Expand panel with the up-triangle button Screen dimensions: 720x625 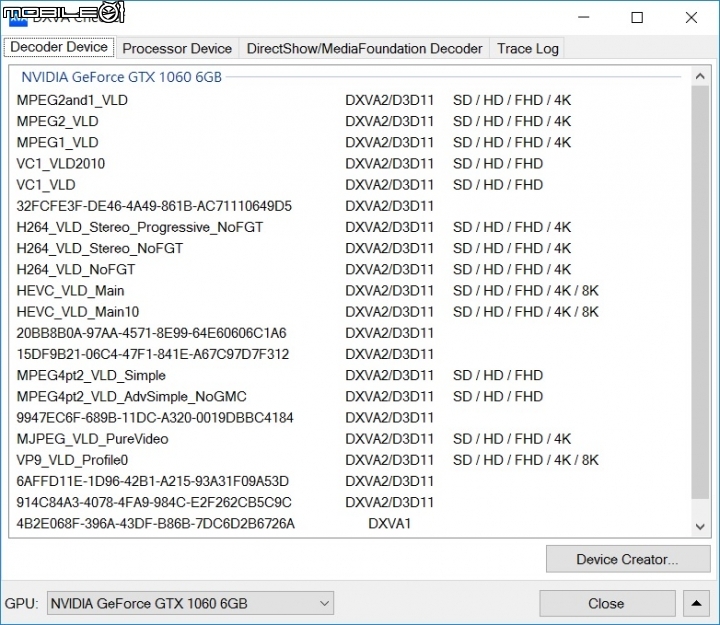click(x=697, y=603)
